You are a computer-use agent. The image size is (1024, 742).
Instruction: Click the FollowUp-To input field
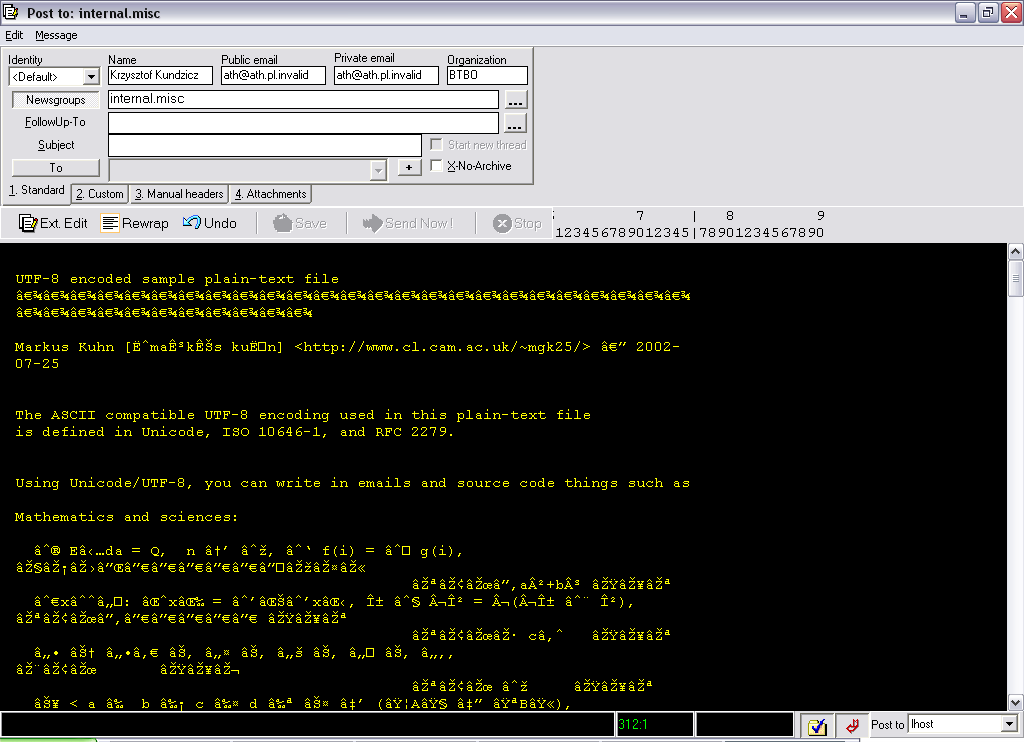pyautogui.click(x=303, y=123)
